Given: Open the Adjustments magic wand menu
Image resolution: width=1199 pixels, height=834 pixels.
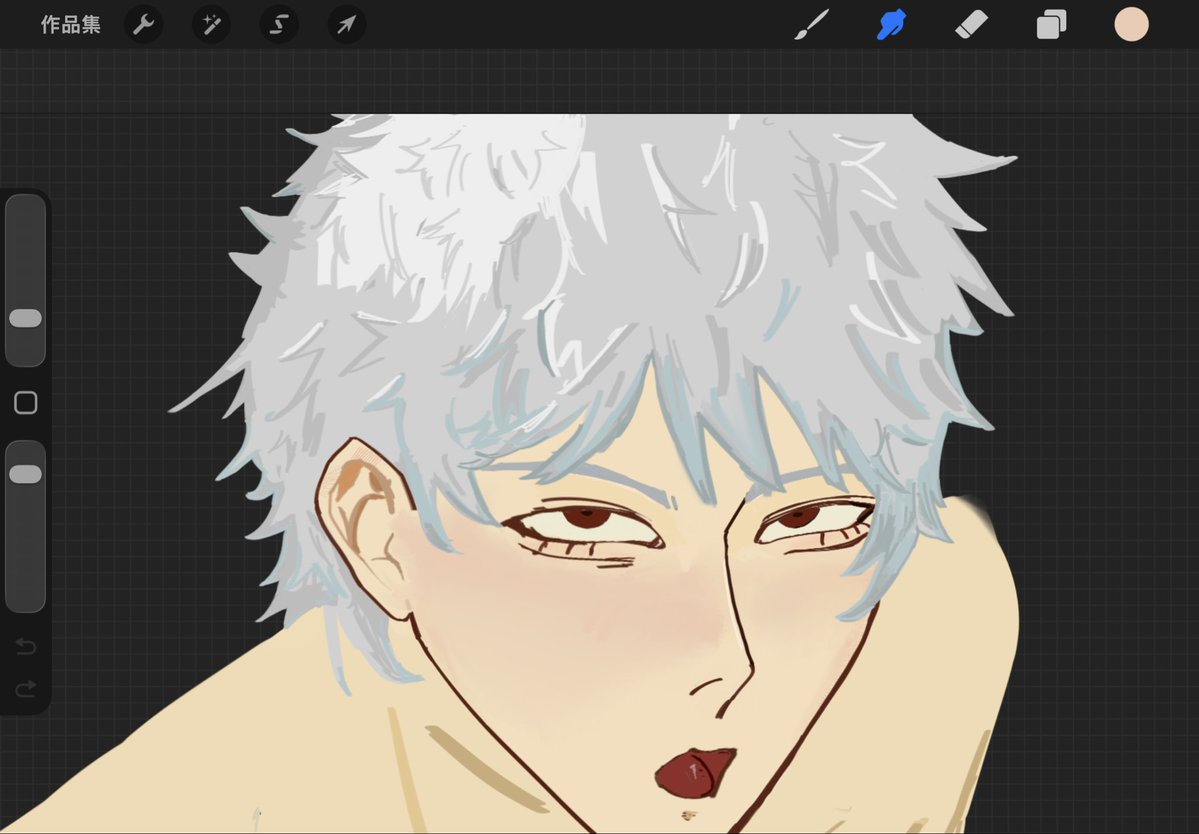Looking at the screenshot, I should click(211, 24).
